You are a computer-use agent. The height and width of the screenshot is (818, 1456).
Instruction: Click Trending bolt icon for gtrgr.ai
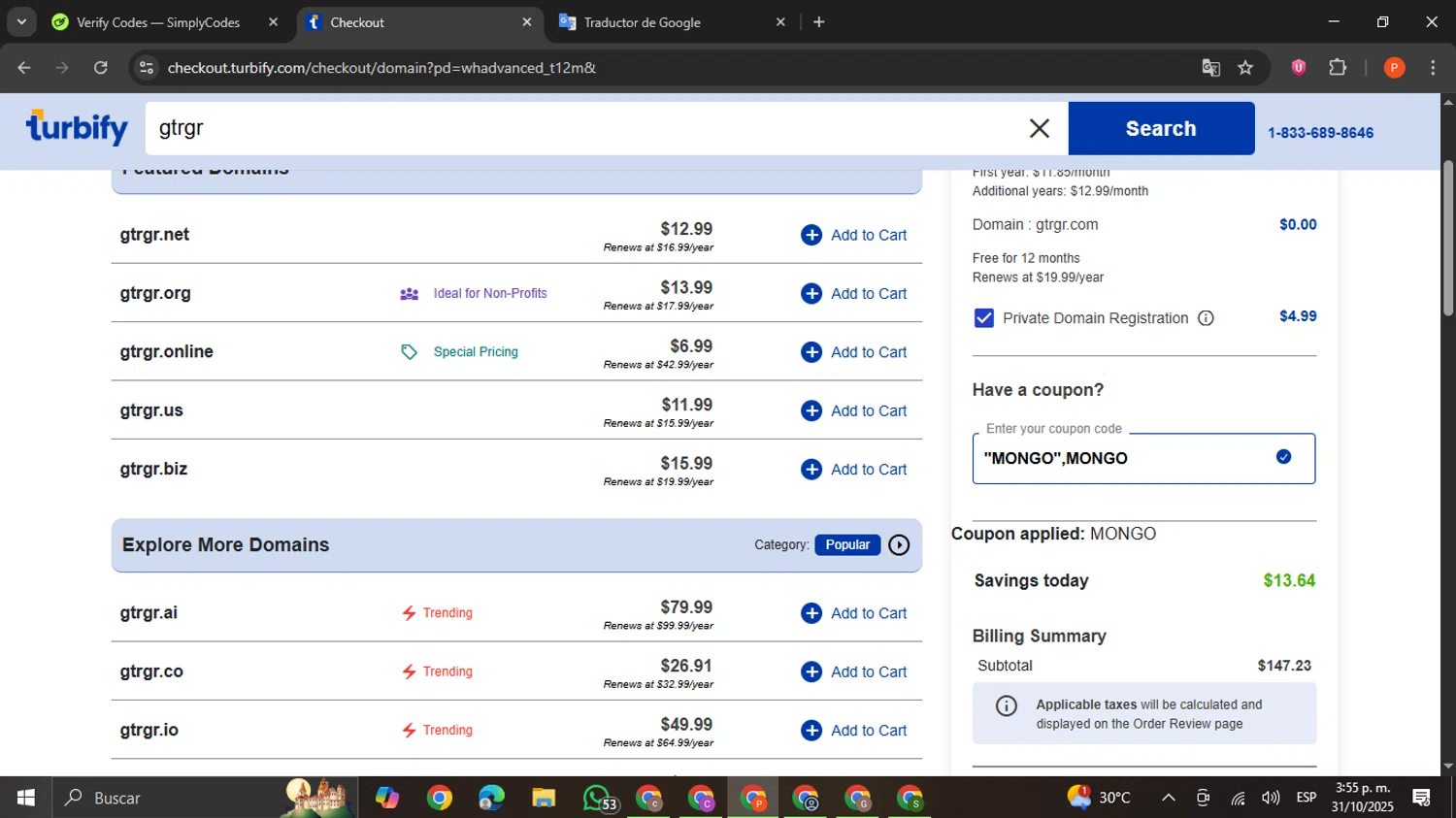pyautogui.click(x=410, y=613)
